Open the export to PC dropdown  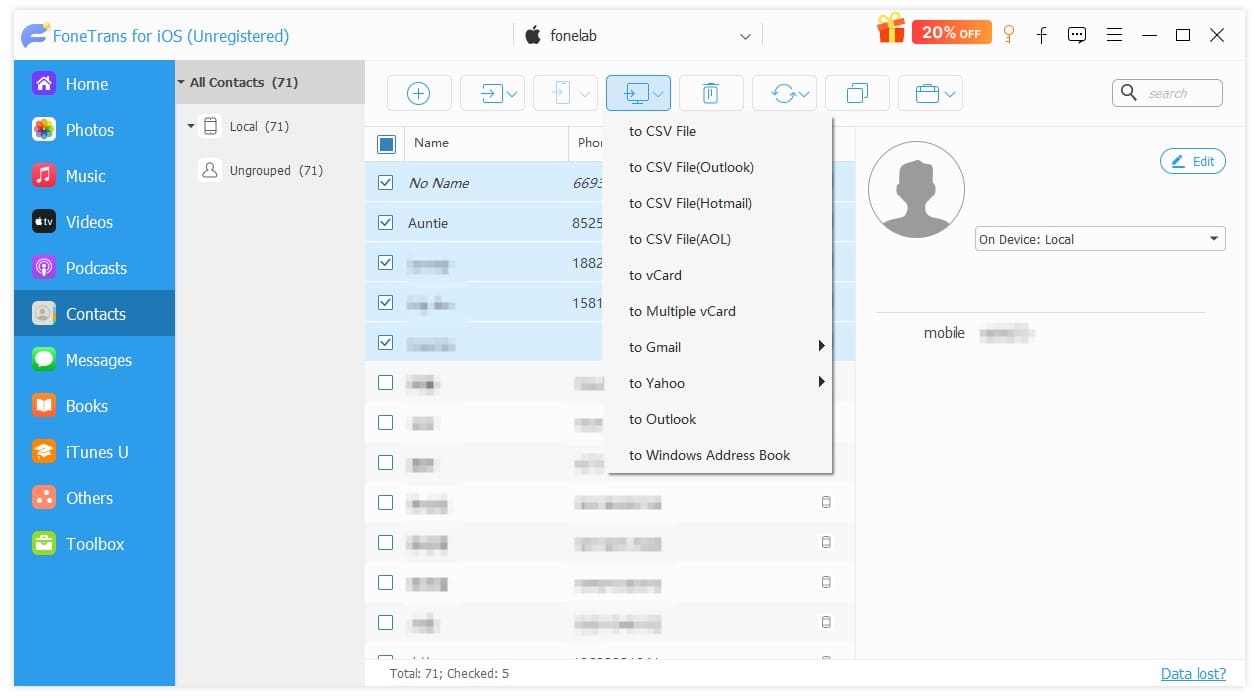[638, 93]
